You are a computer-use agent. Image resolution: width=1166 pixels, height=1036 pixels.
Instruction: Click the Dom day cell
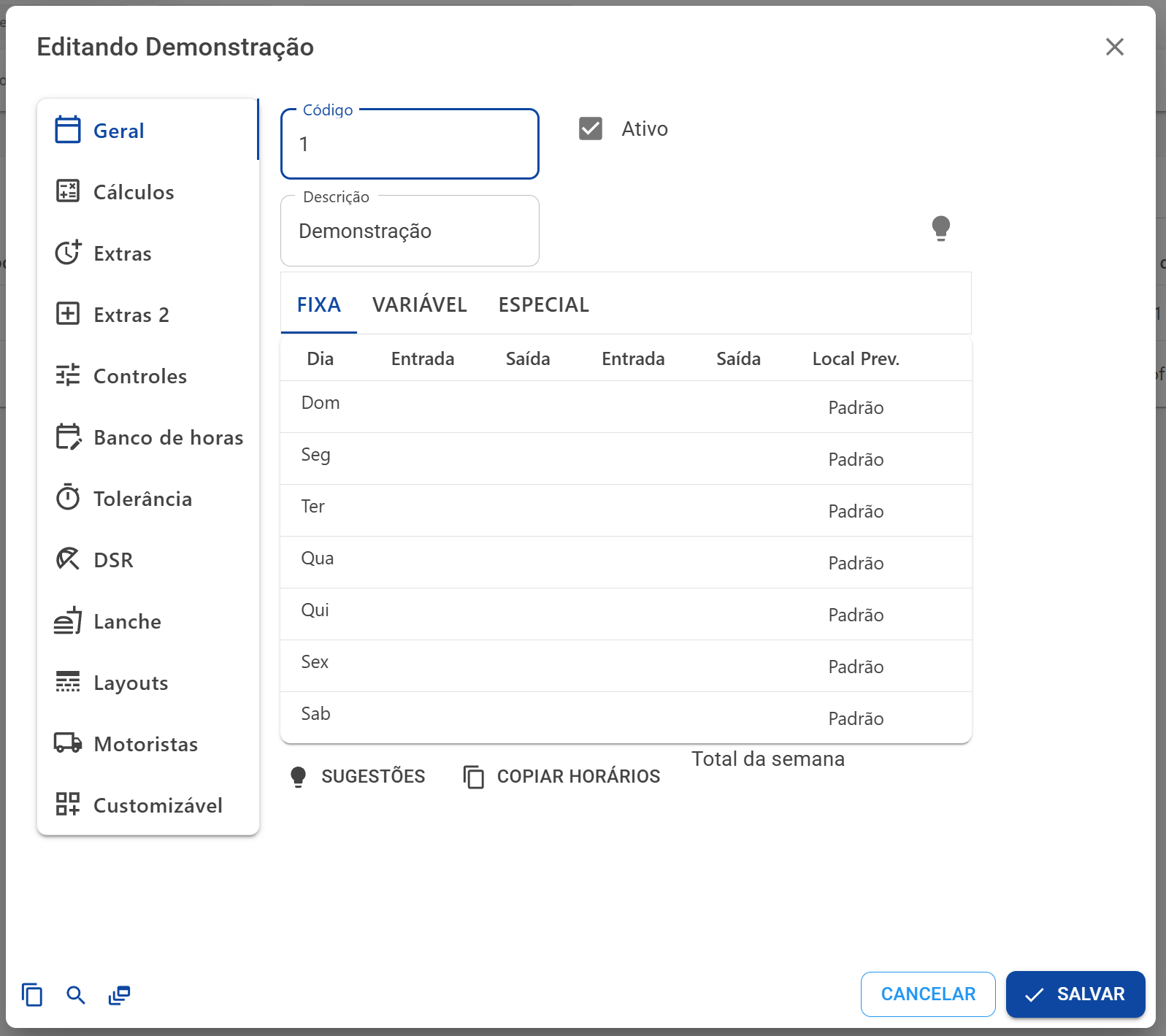click(321, 403)
